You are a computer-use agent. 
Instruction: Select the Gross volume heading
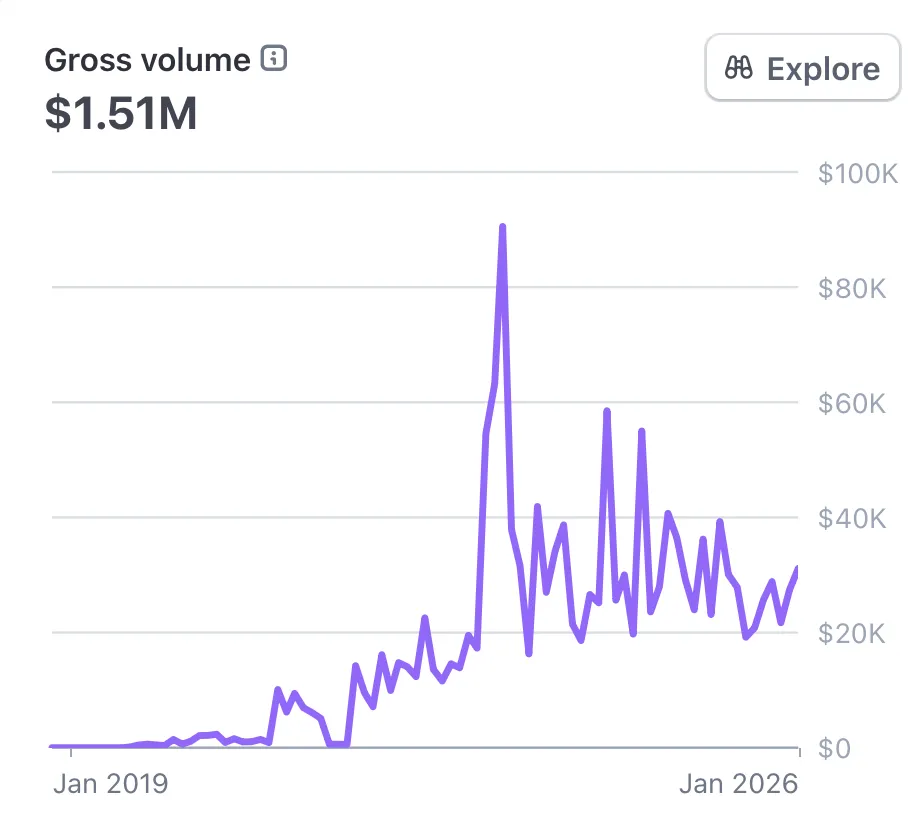click(x=148, y=60)
